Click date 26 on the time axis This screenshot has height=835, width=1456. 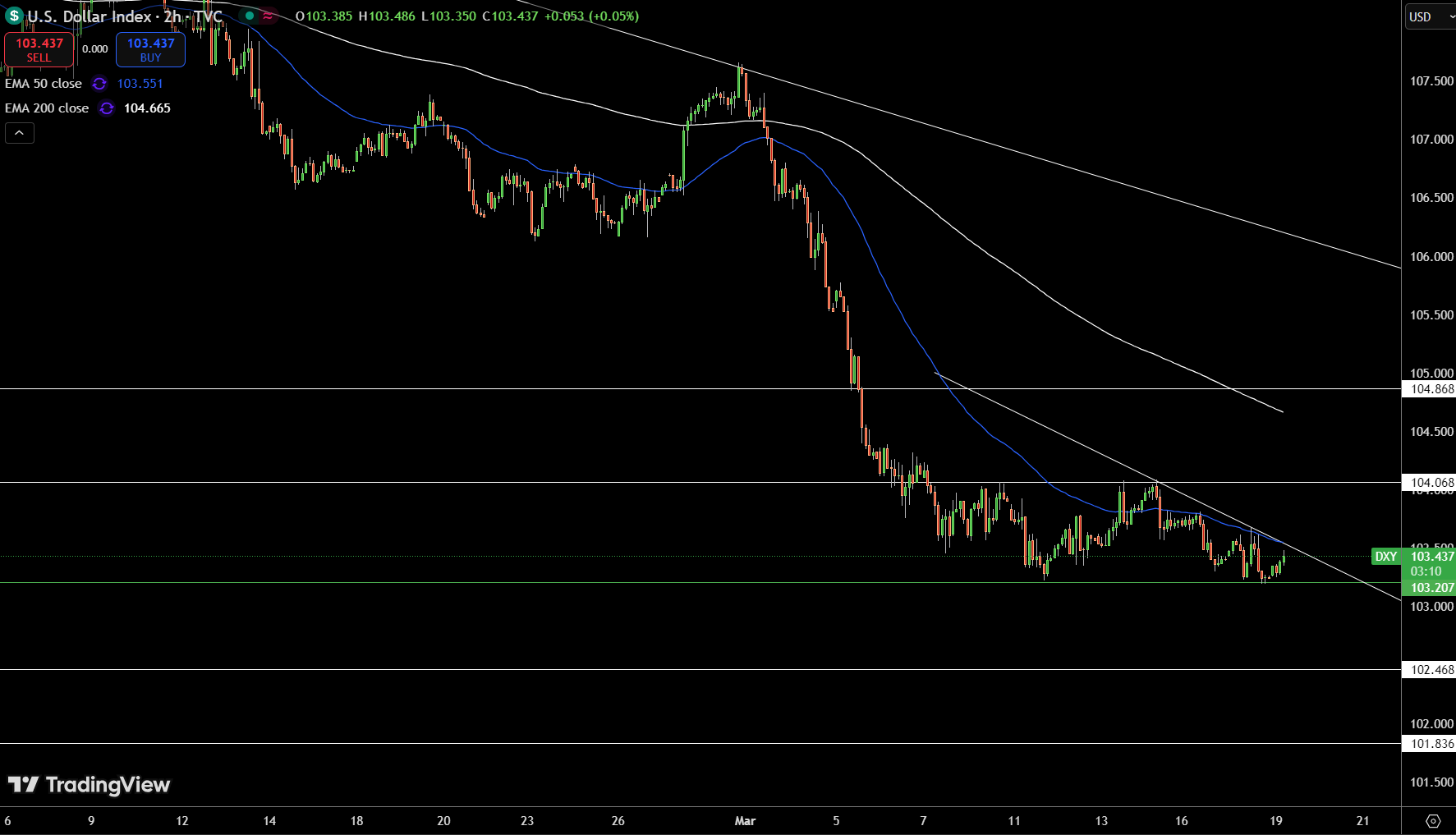(618, 821)
